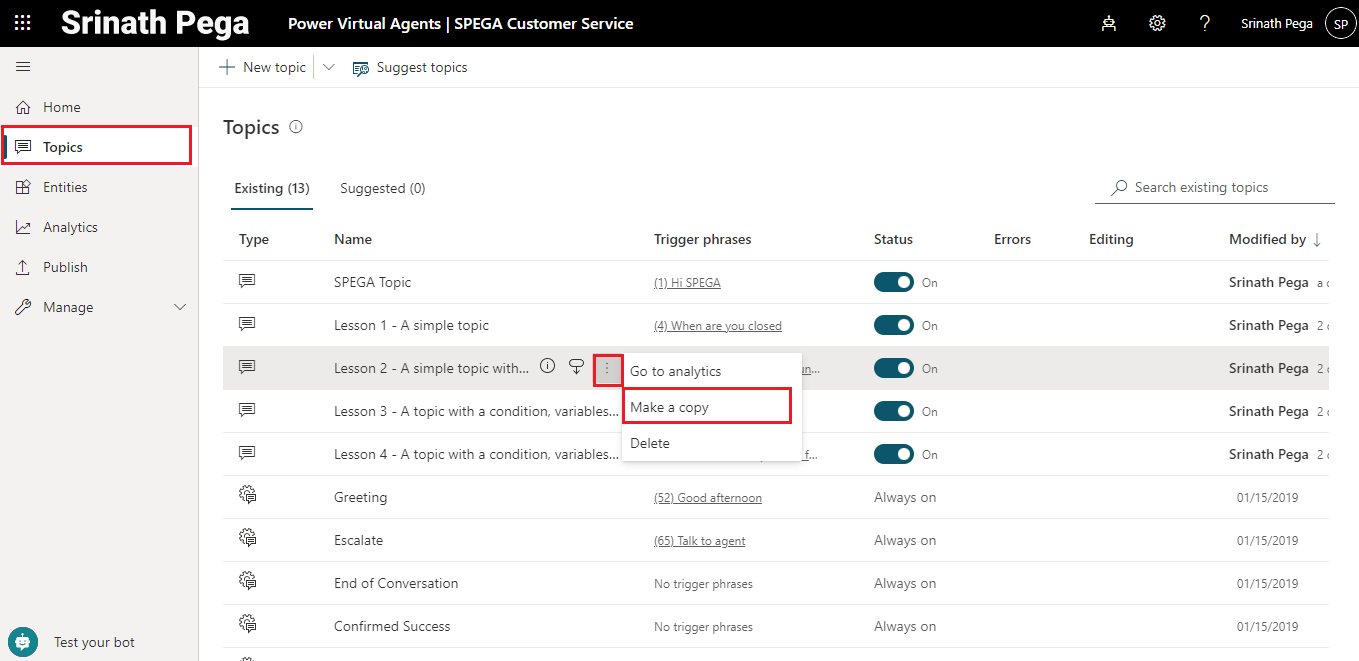Open the New topic dropdown arrow
This screenshot has width=1359, height=661.
(329, 67)
